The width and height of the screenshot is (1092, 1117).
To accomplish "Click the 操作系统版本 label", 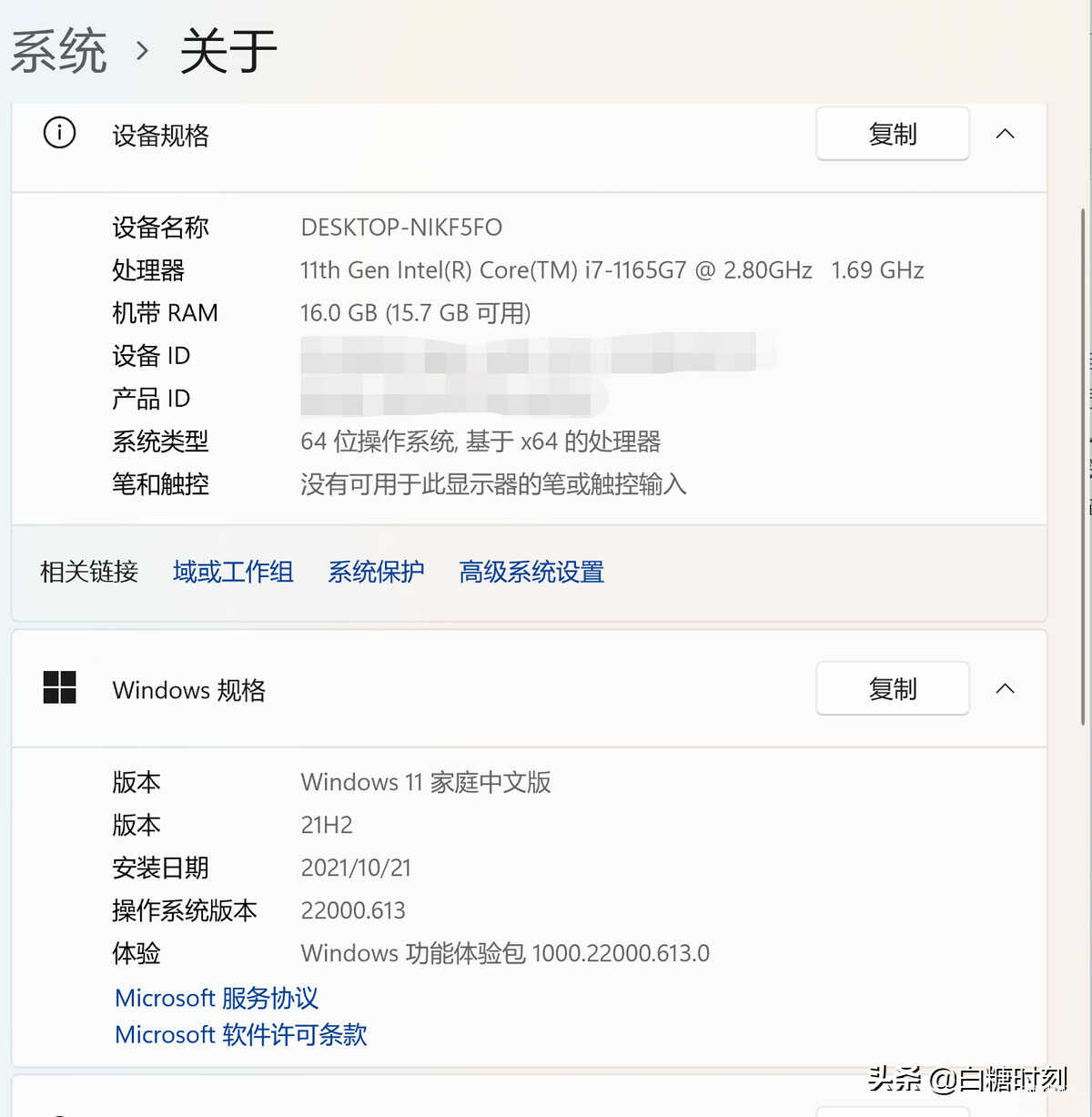I will pos(185,910).
